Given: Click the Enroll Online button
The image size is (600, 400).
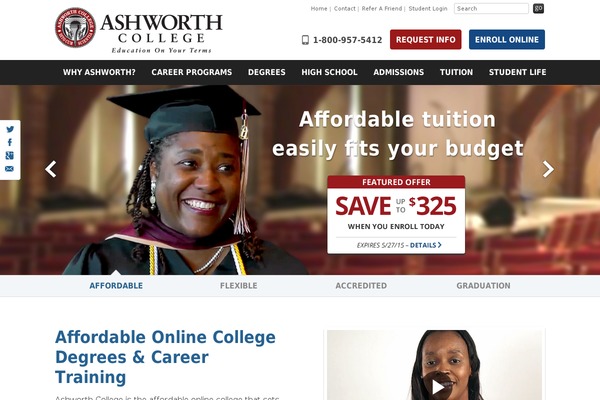Looking at the screenshot, I should coord(507,39).
